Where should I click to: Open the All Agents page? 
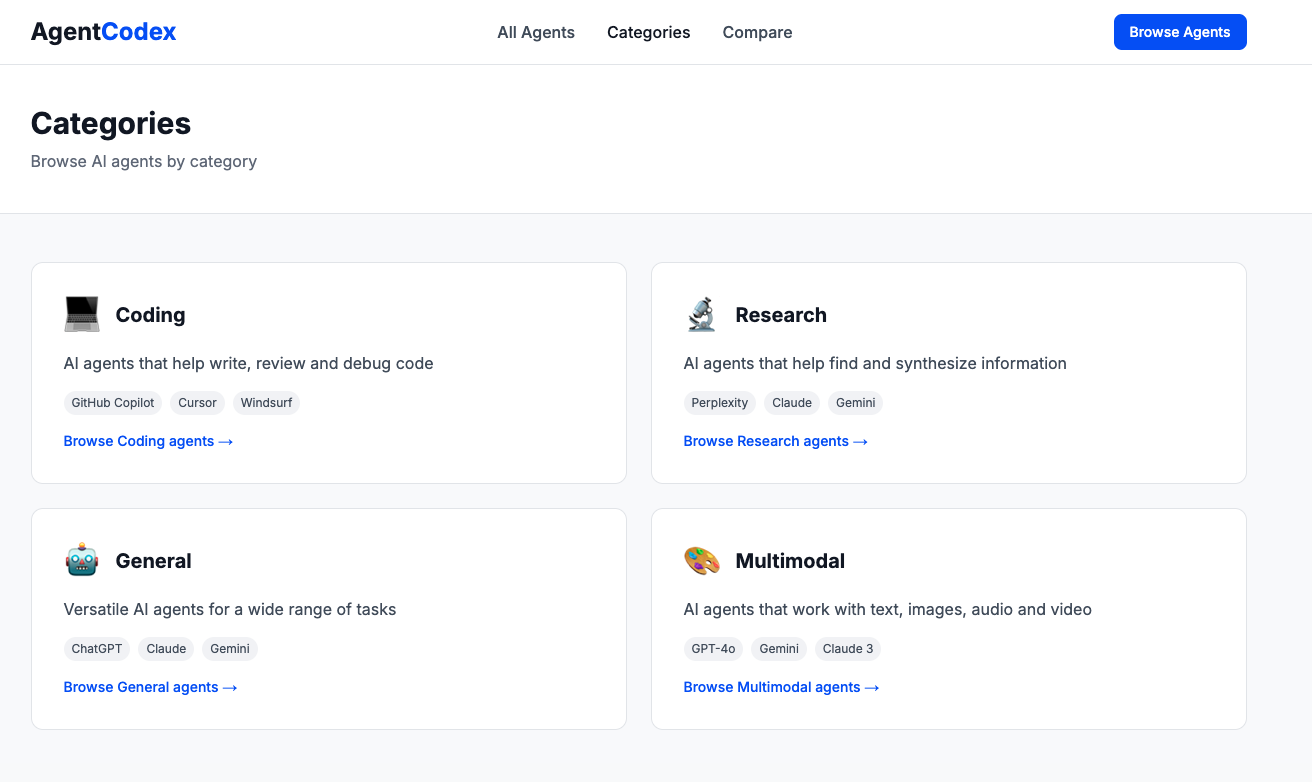[x=536, y=32]
